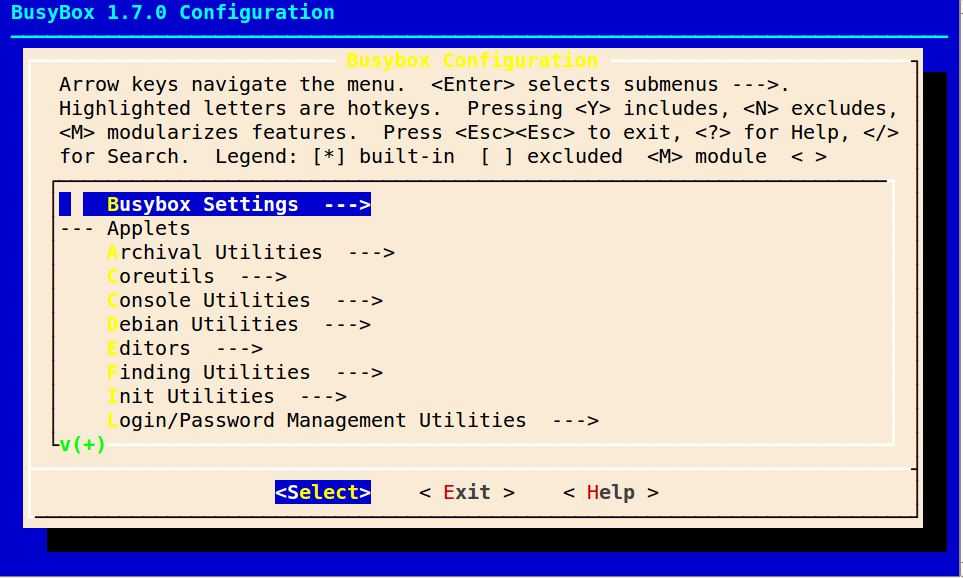
Task: Open Archival Utilities submenu
Action: tap(251, 252)
